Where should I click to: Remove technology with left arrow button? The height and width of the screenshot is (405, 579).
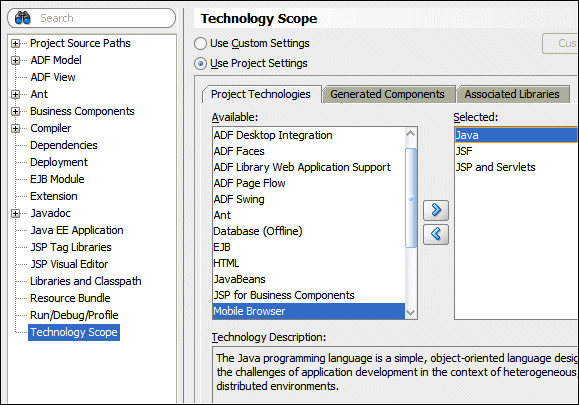coord(436,234)
